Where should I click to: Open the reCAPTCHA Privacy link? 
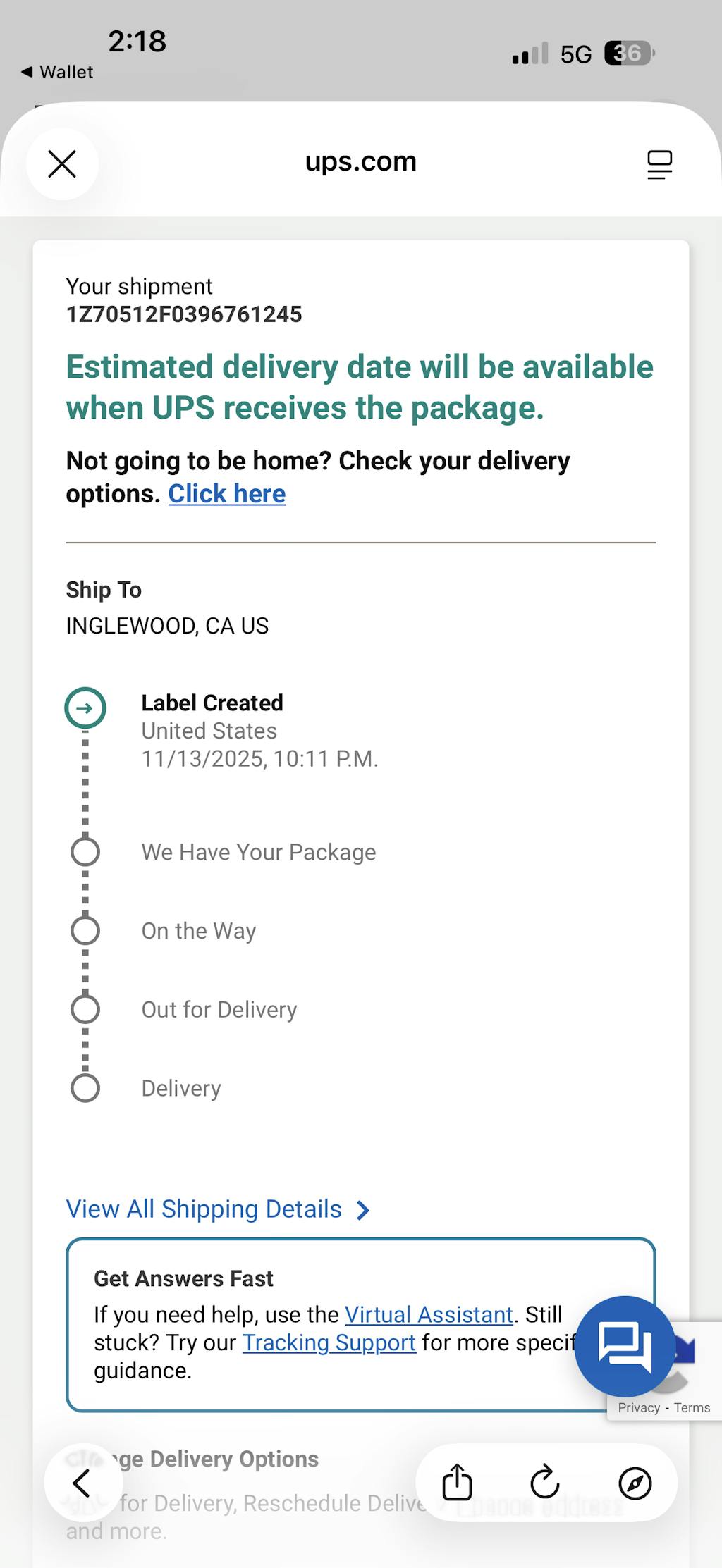click(638, 1407)
